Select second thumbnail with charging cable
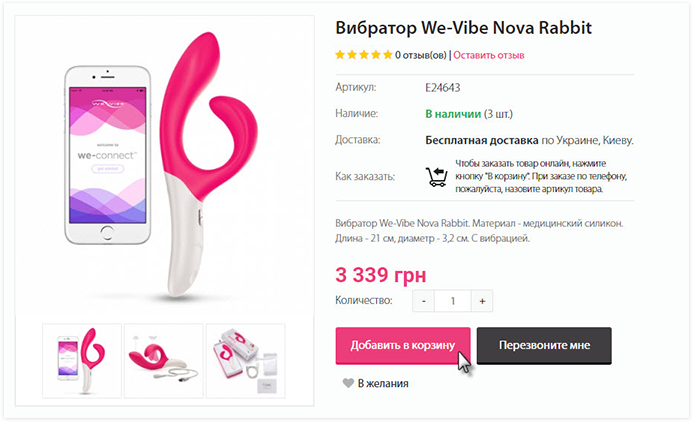The width and height of the screenshot is (693, 422). point(164,361)
